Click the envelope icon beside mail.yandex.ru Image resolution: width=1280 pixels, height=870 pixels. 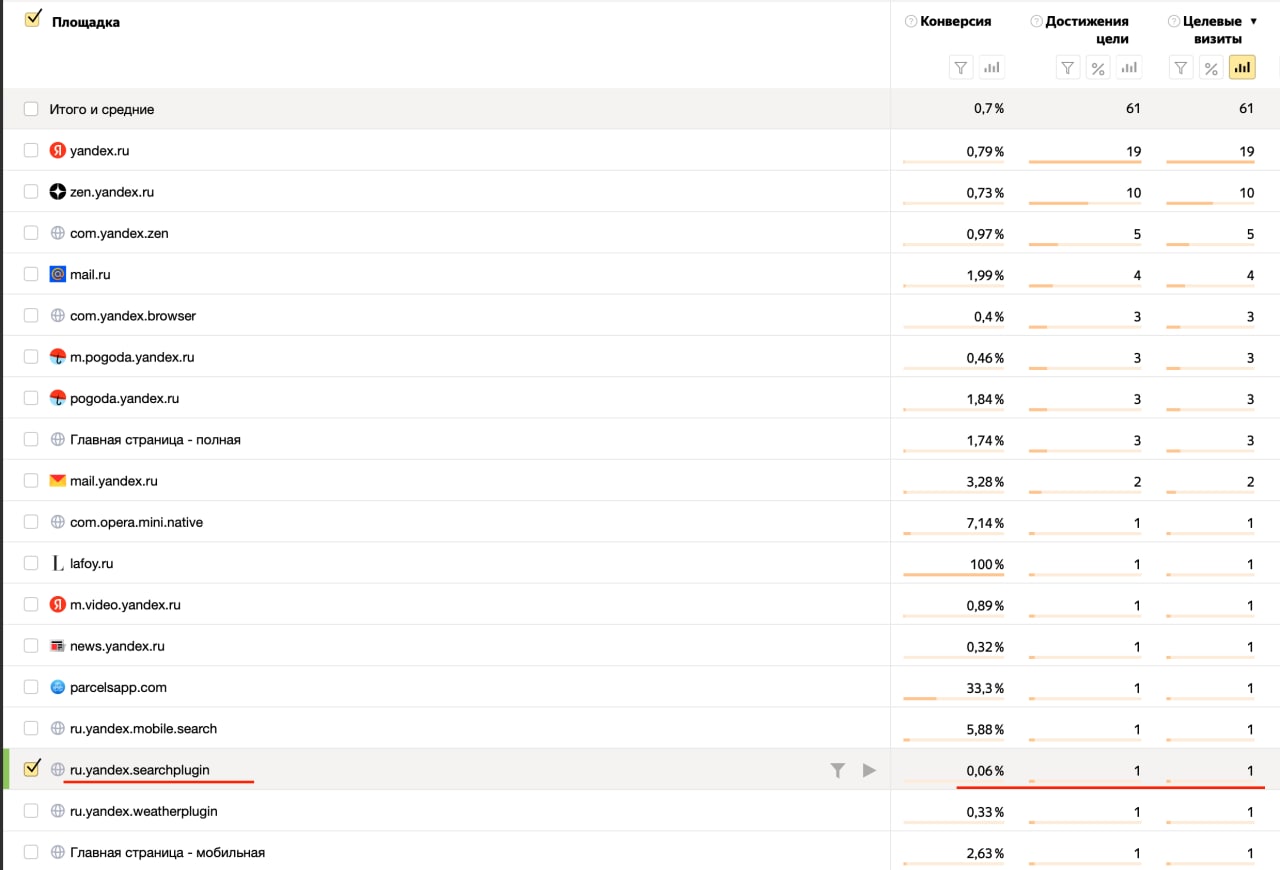click(x=58, y=481)
